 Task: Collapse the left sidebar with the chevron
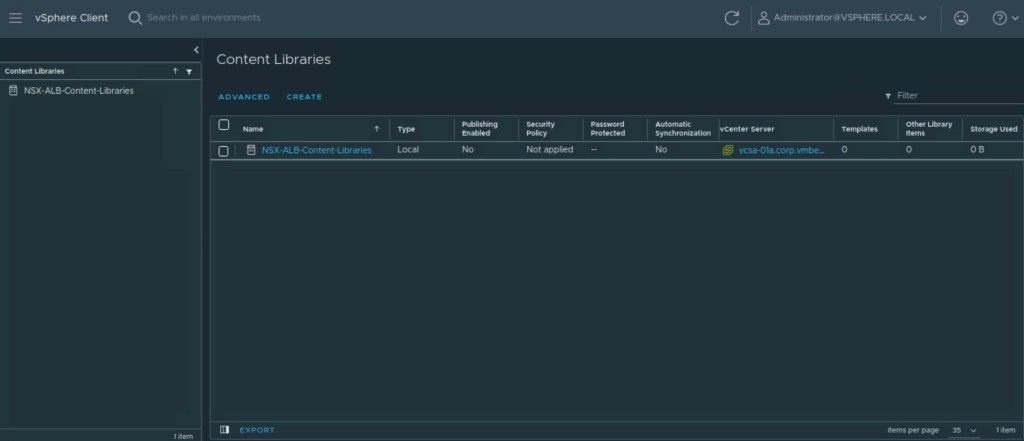point(196,50)
